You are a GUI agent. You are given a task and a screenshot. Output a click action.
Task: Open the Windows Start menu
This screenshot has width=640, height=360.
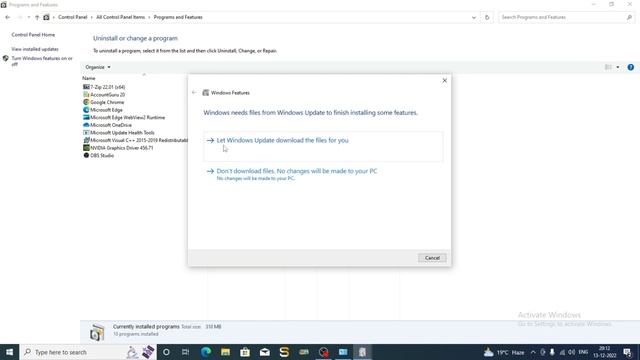(x=9, y=352)
